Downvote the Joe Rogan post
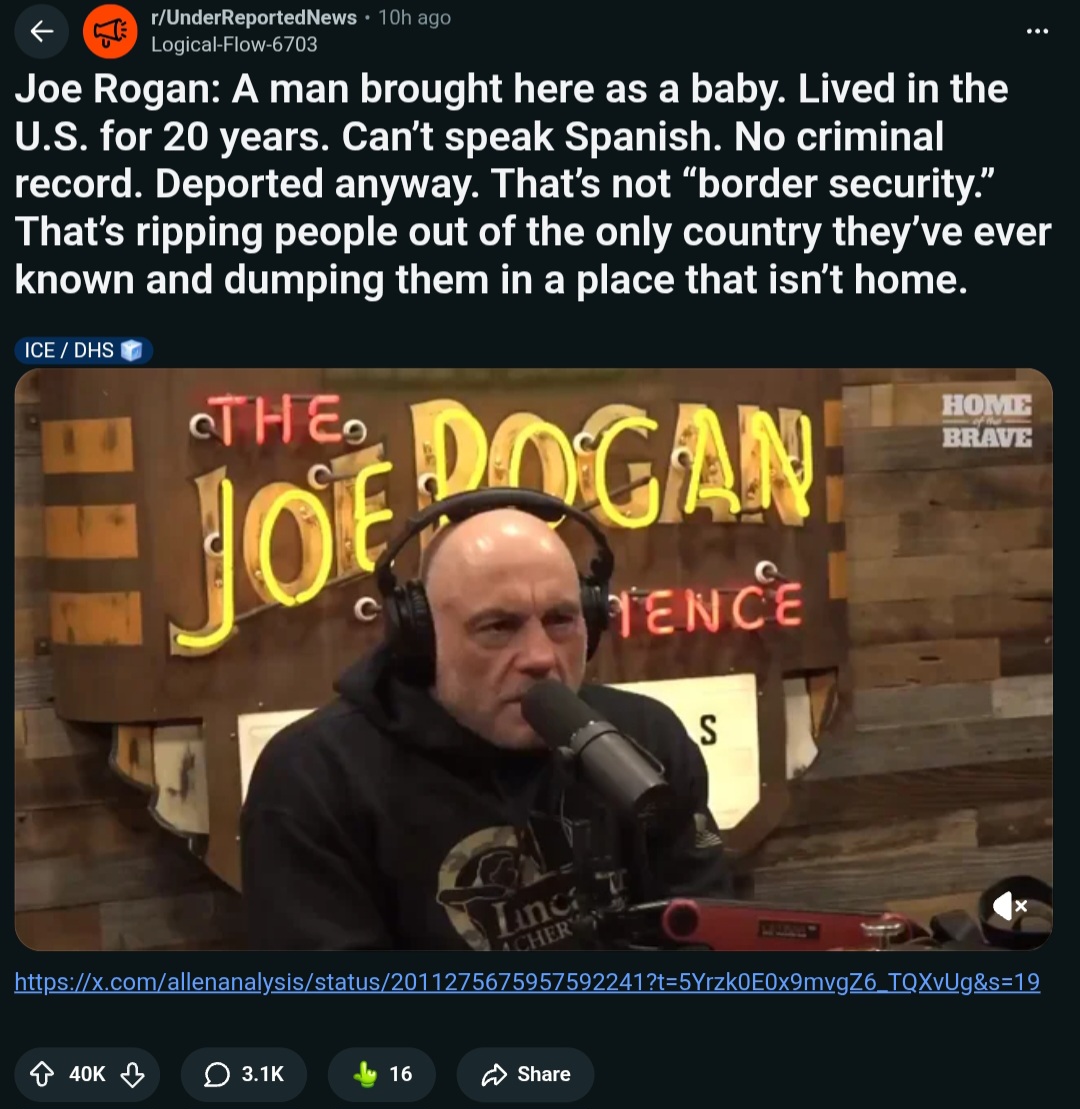The height and width of the screenshot is (1109, 1080). click(x=132, y=1074)
